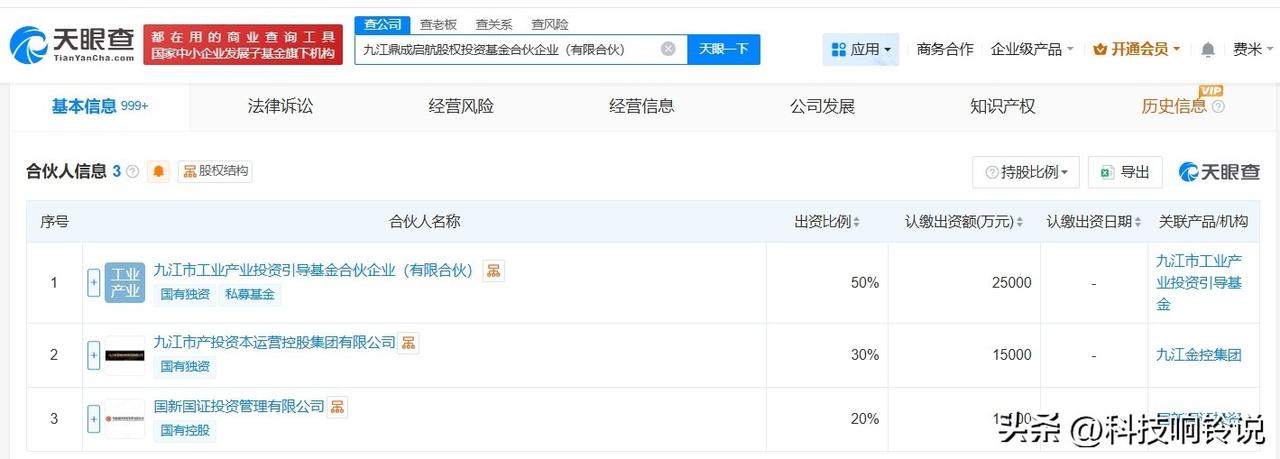The image size is (1280, 459).
Task: Click the 工业产业 logo thumbnail
Action: coord(125,283)
